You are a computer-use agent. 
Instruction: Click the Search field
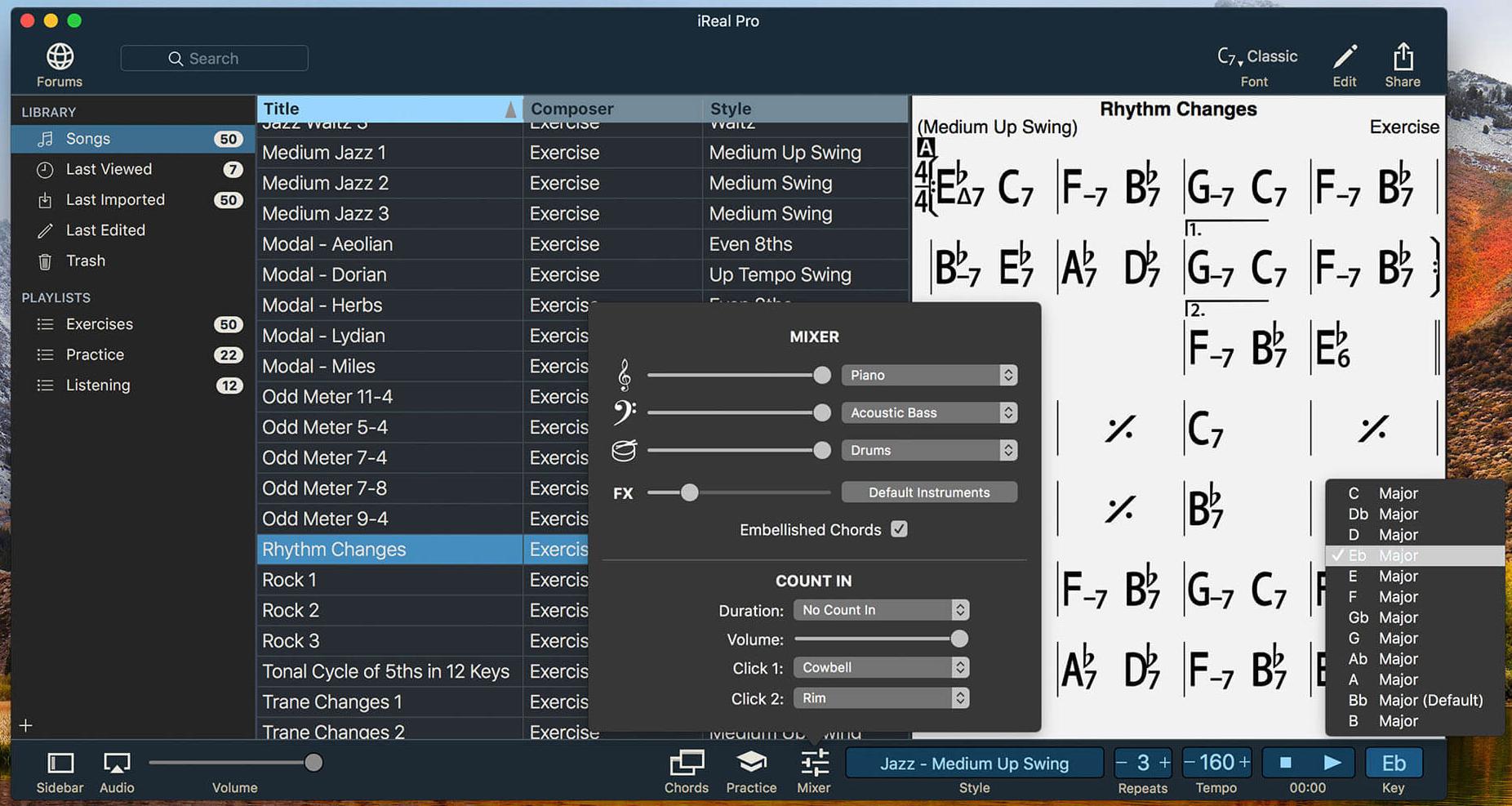214,58
